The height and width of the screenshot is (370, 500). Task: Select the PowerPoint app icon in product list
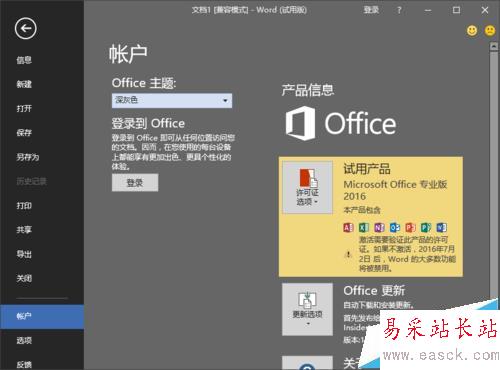(x=410, y=227)
